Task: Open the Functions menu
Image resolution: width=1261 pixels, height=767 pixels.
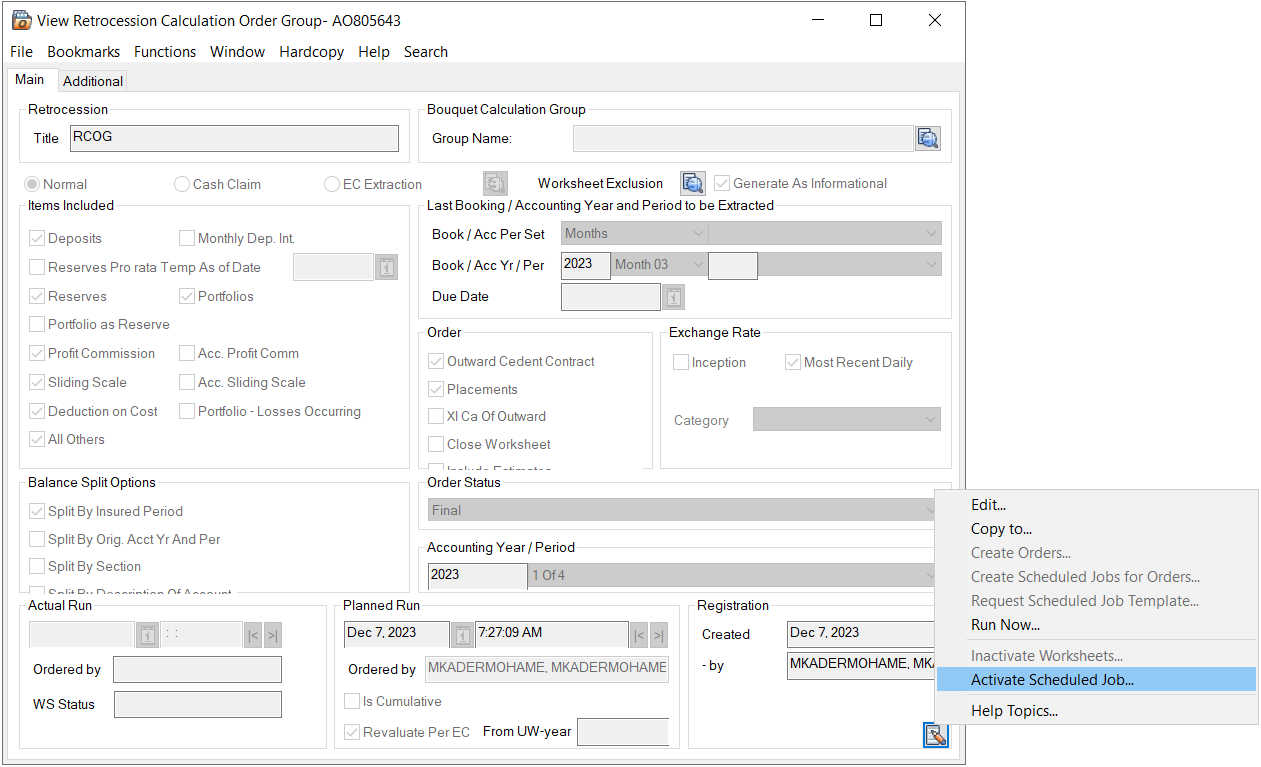Action: [x=165, y=51]
